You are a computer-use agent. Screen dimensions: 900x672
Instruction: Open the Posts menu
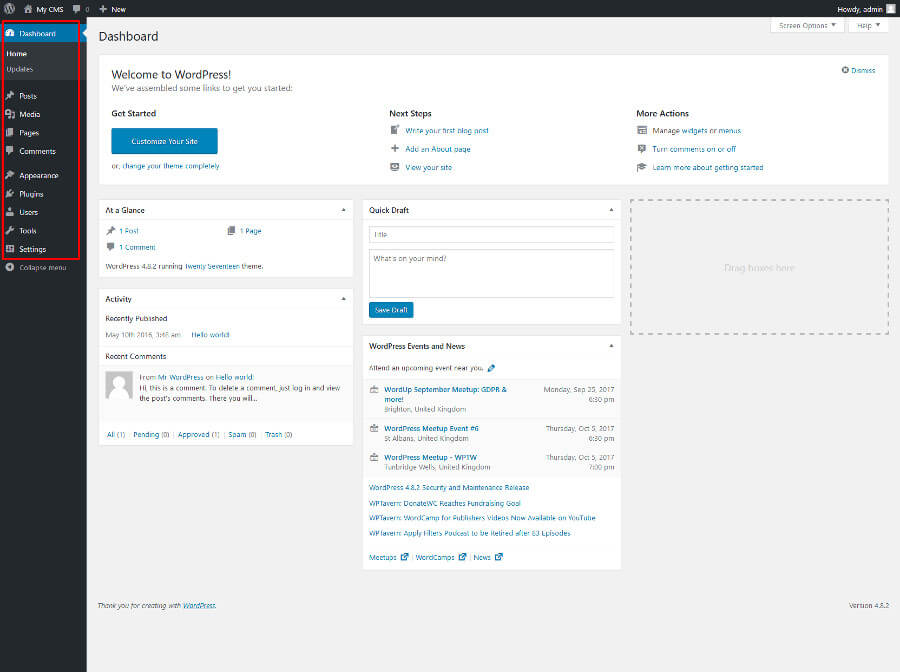click(x=28, y=96)
